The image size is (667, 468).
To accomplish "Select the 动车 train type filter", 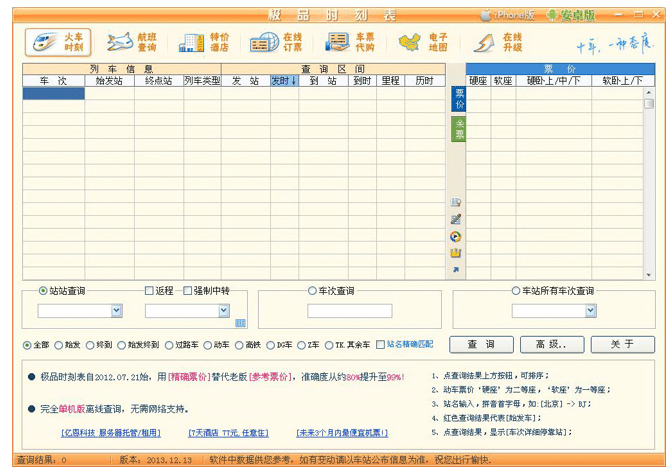I will point(206,345).
